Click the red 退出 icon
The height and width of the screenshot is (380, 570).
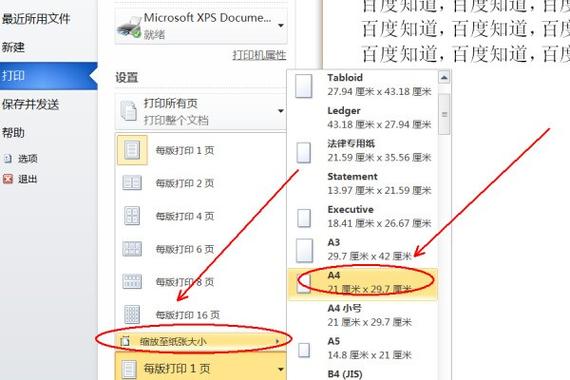tap(8, 179)
